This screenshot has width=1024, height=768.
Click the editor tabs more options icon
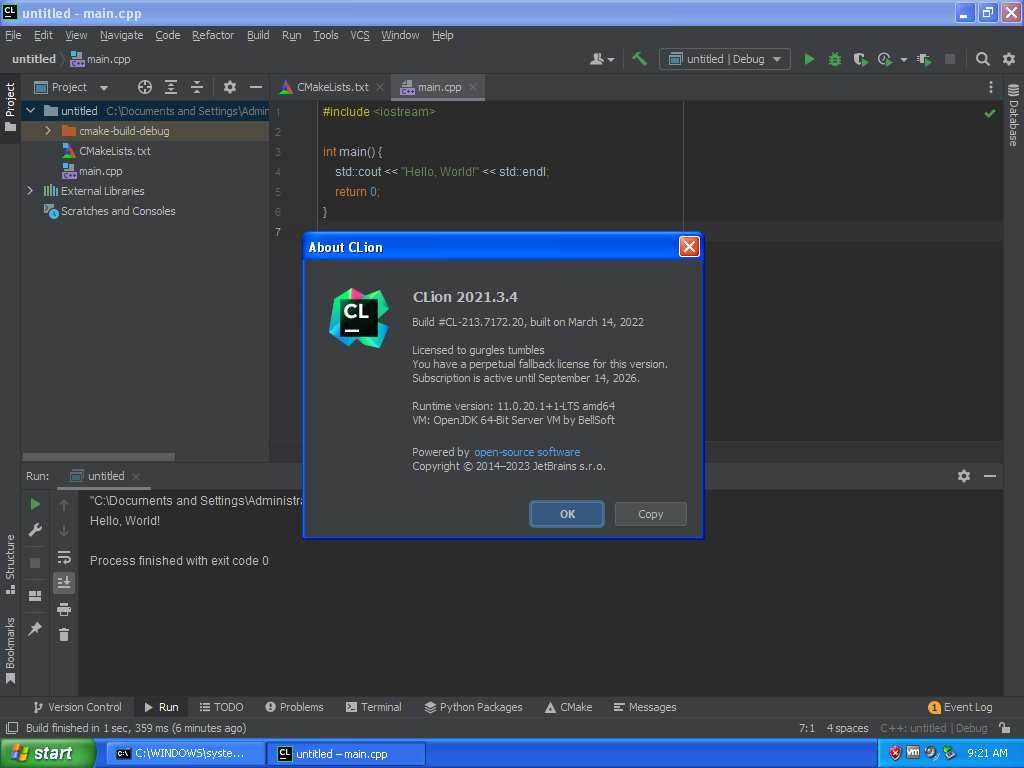point(991,87)
